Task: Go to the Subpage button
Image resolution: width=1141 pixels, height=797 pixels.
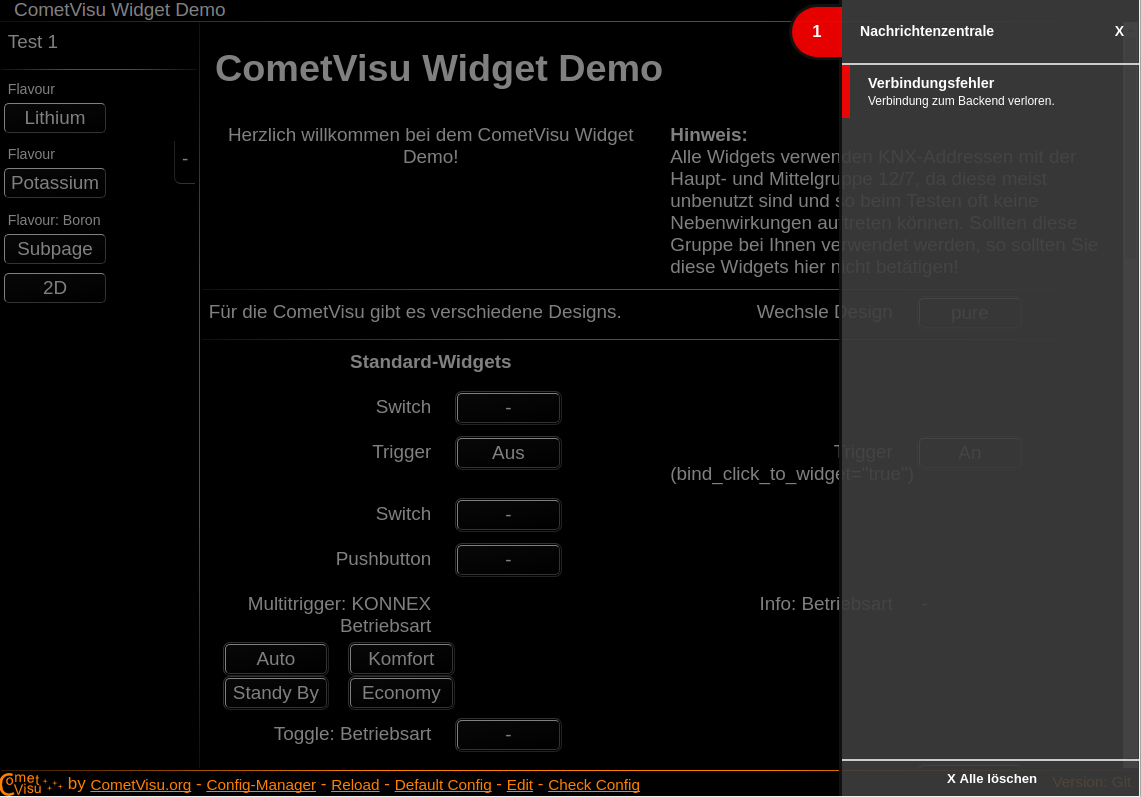Action: 55,249
